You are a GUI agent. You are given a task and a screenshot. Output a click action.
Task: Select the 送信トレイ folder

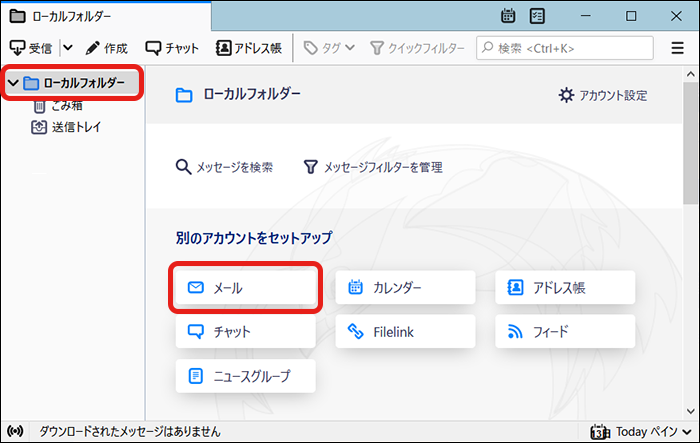point(66,127)
